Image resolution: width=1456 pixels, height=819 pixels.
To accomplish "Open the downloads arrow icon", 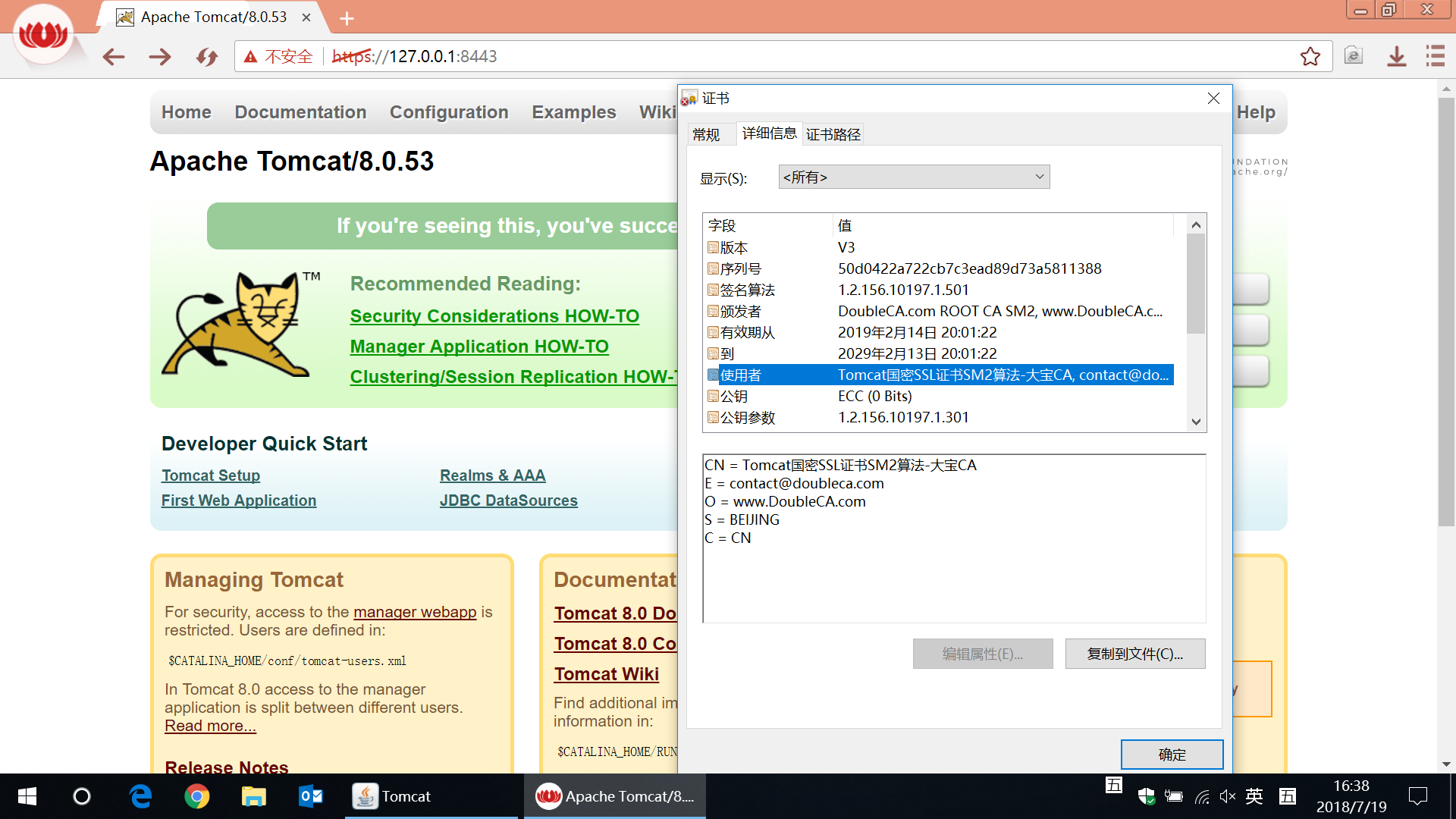I will pos(1396,57).
